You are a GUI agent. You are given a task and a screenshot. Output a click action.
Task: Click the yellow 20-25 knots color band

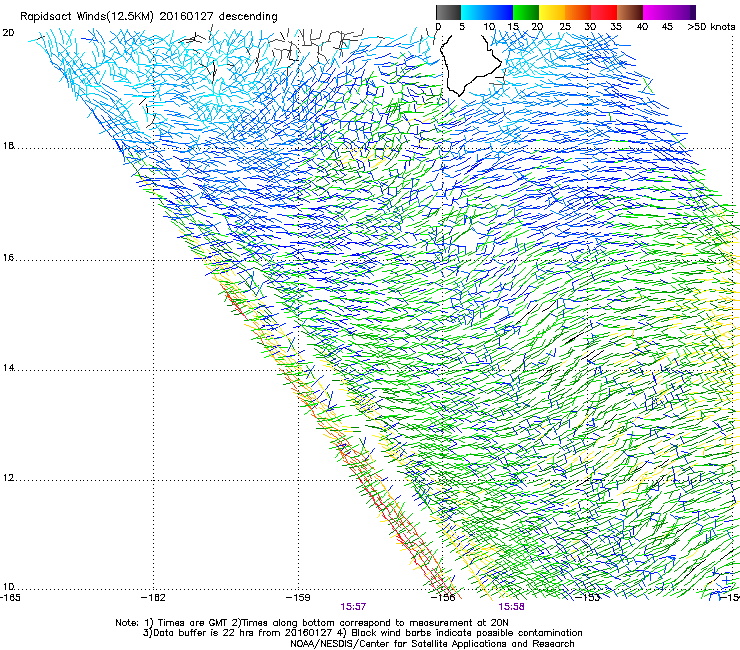click(x=552, y=12)
